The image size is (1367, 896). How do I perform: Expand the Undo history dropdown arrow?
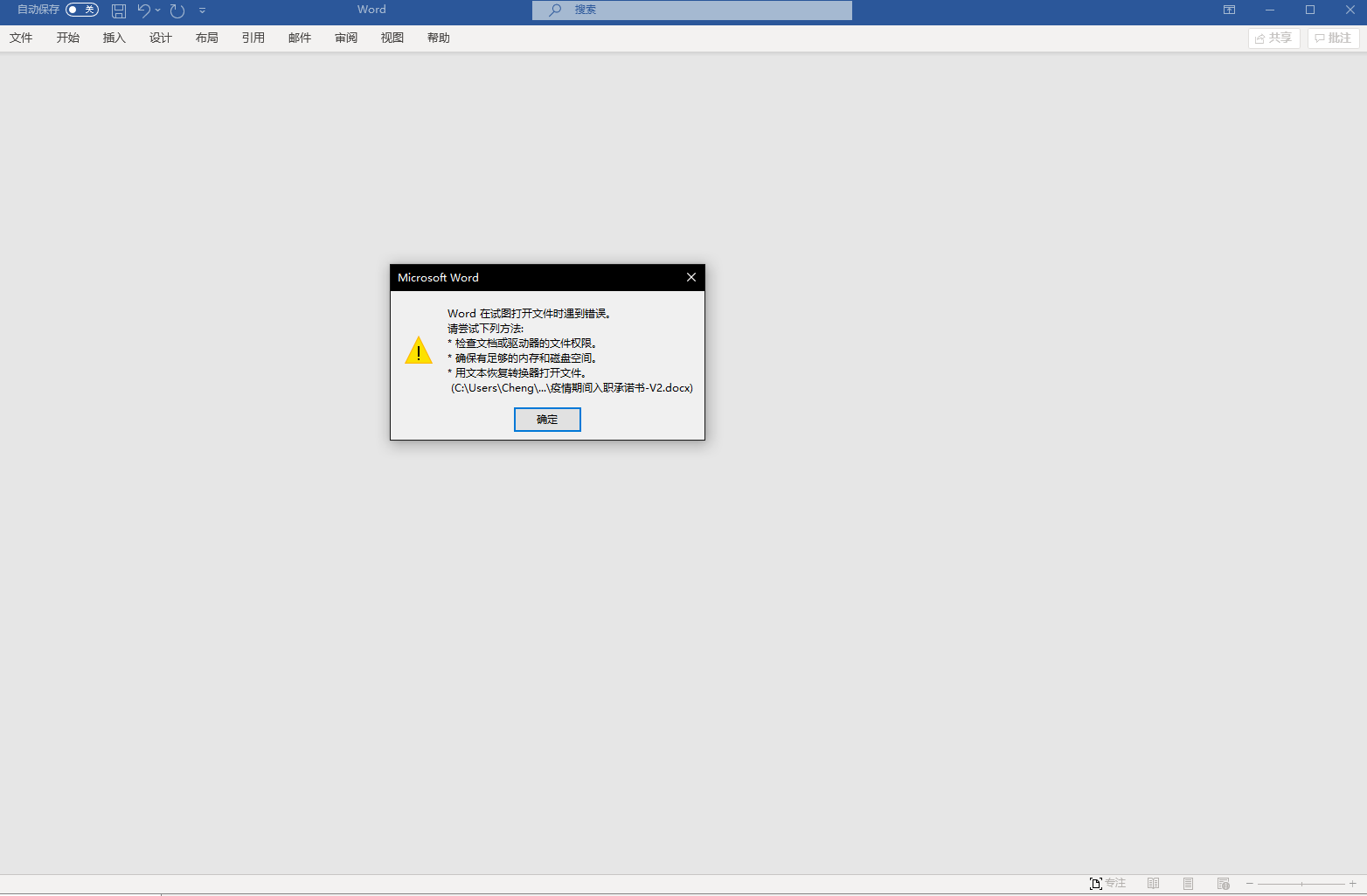158,10
